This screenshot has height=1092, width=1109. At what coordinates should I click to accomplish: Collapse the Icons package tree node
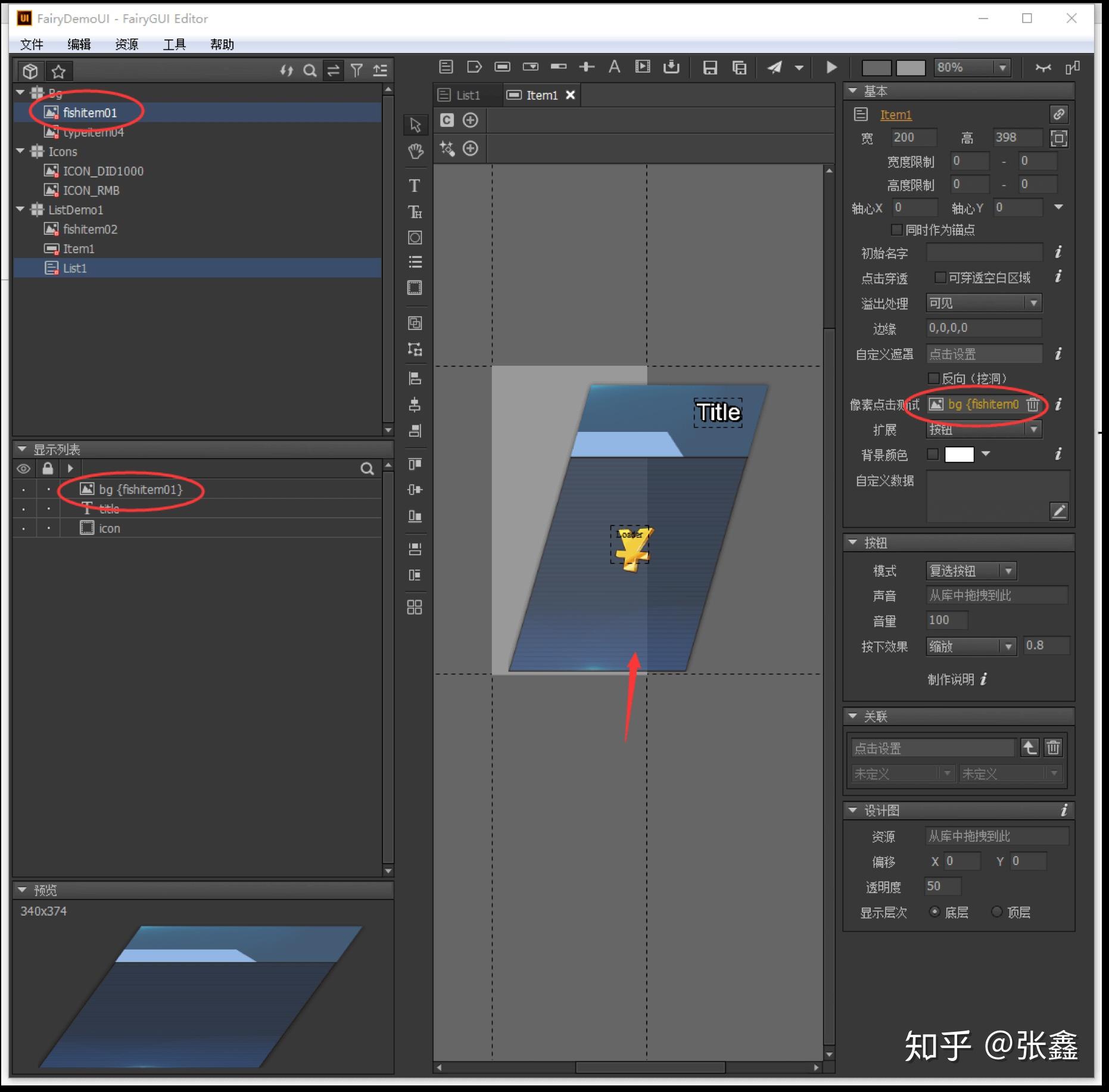coord(20,151)
